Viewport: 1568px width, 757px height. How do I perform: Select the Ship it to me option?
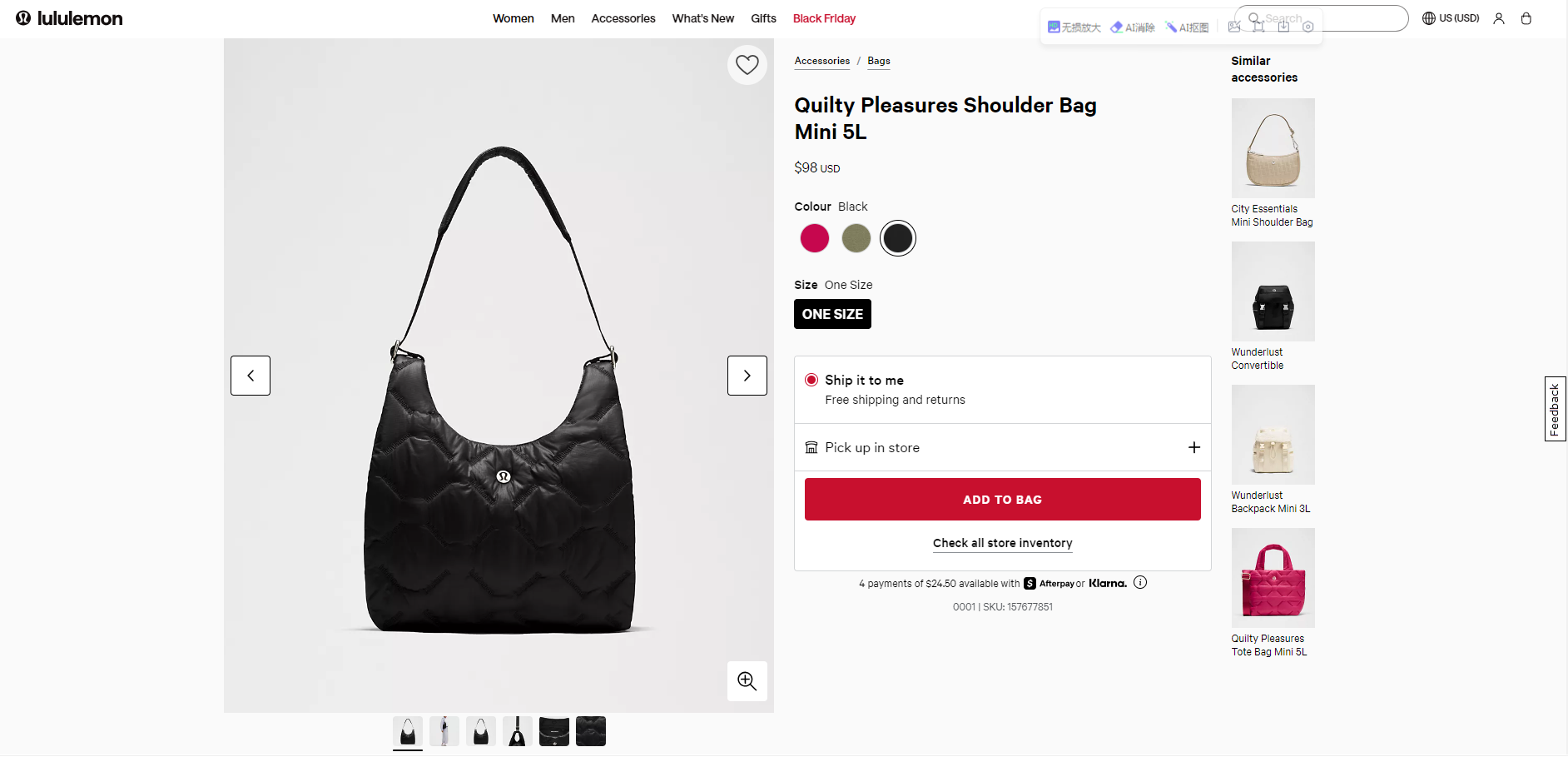pos(811,381)
